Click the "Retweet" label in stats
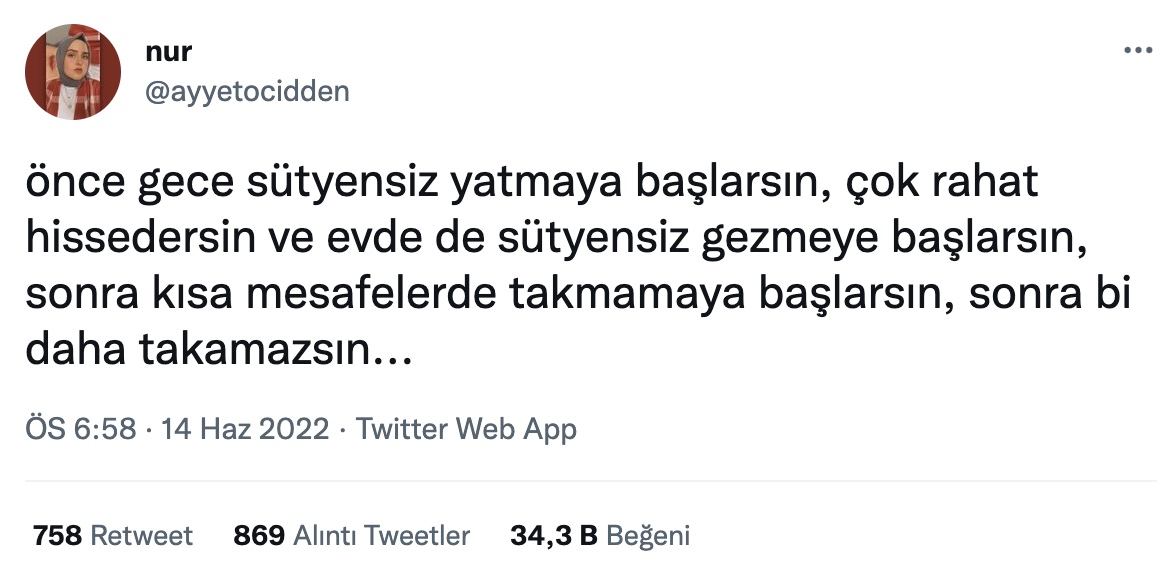Viewport: 1176px width, 572px height. pos(142,536)
